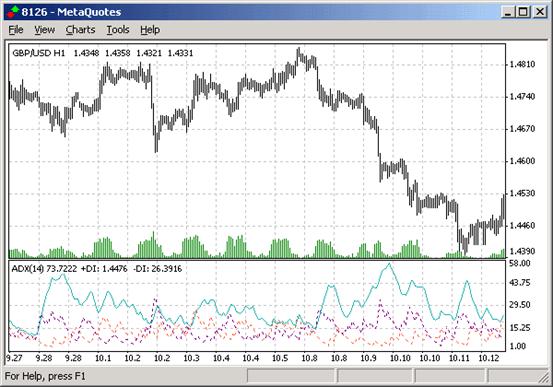This screenshot has height=387, width=553.
Task: Click the 10.5 date axis label
Action: point(280,358)
